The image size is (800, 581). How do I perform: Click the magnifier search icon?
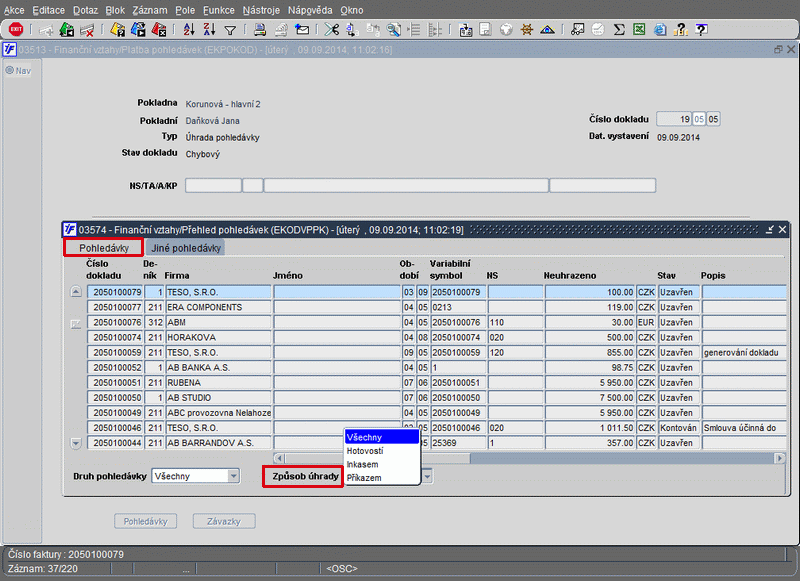coord(393,30)
